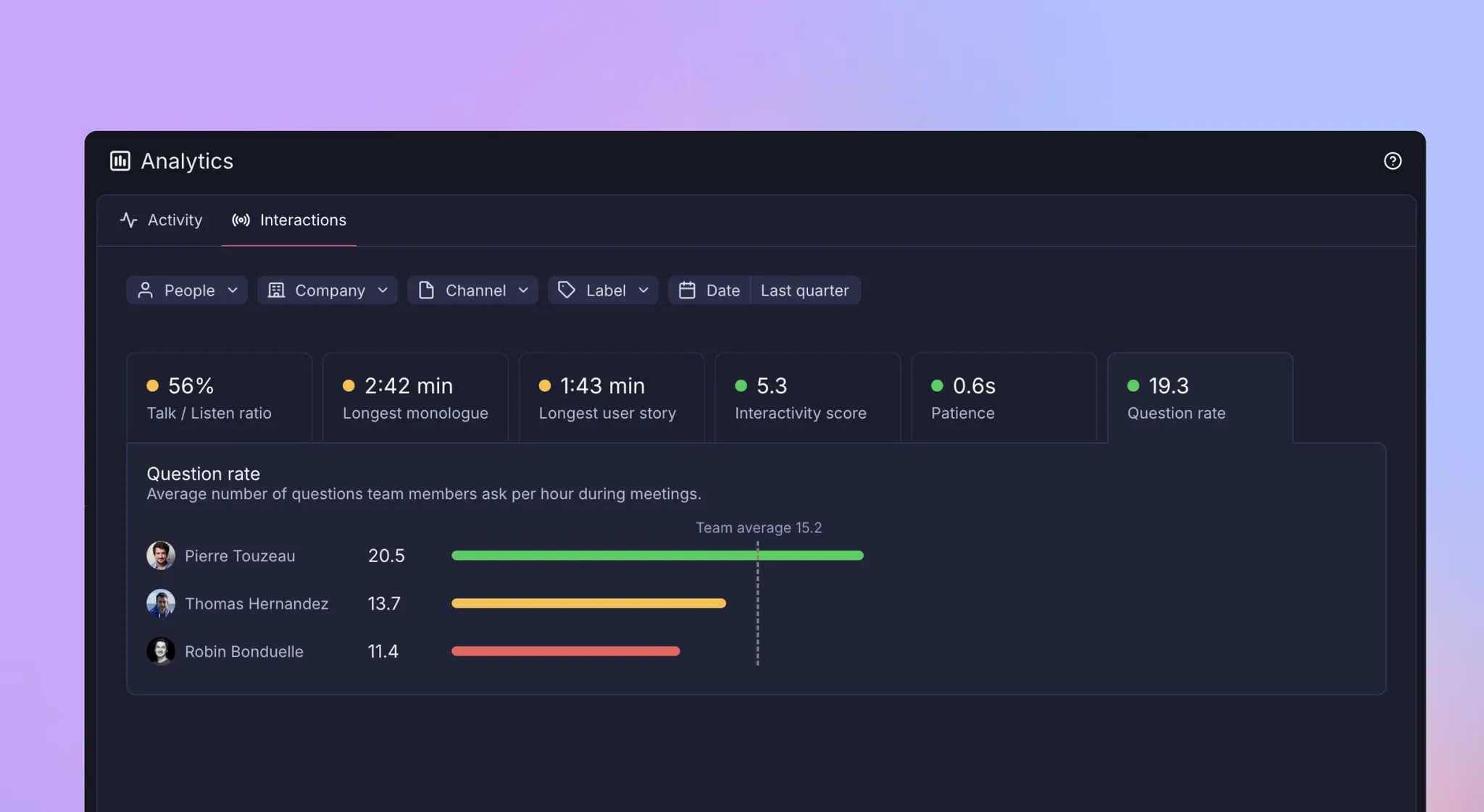Click the pulse icon beside Activity

129,220
